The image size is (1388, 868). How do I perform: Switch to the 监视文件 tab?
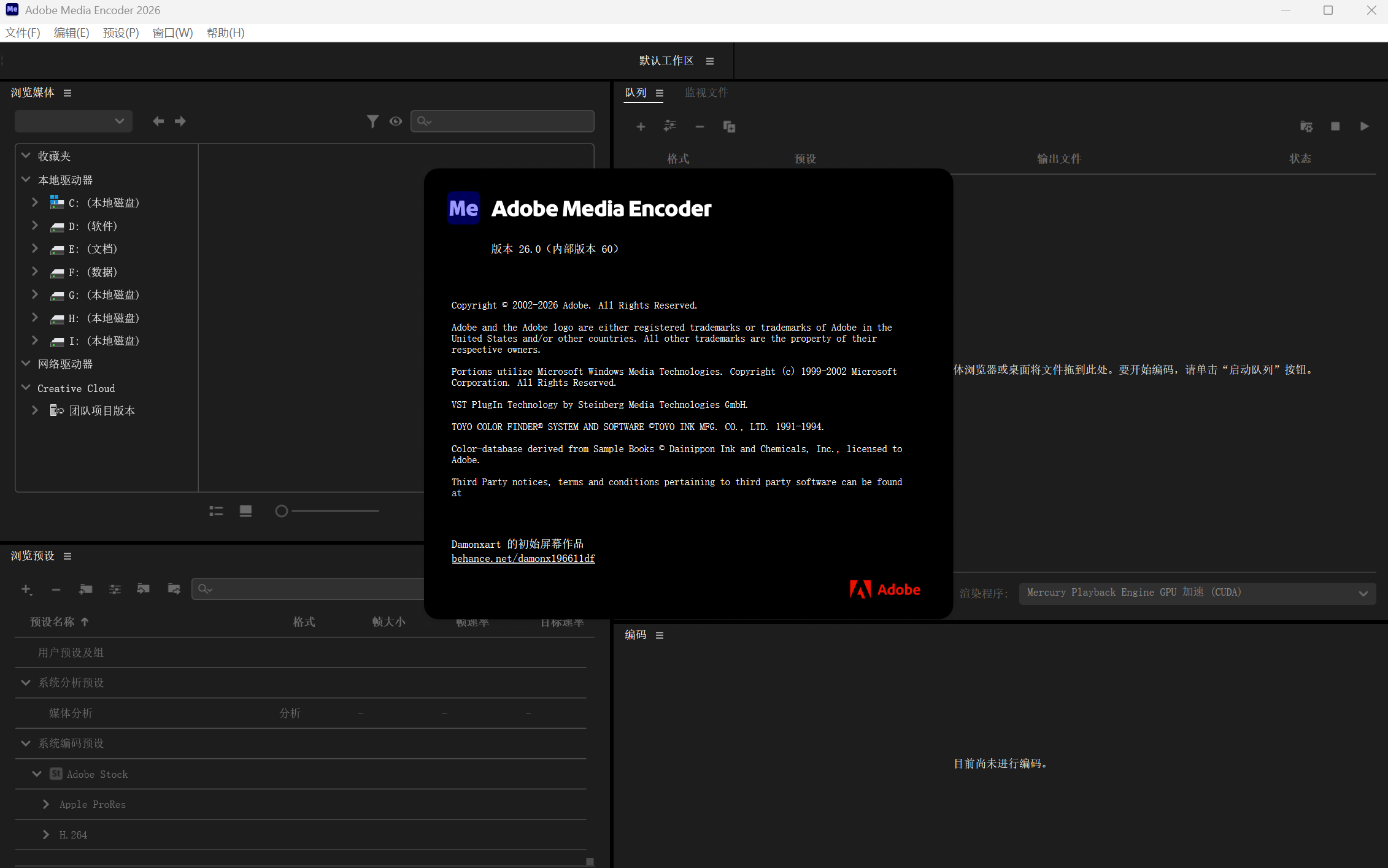pos(706,93)
